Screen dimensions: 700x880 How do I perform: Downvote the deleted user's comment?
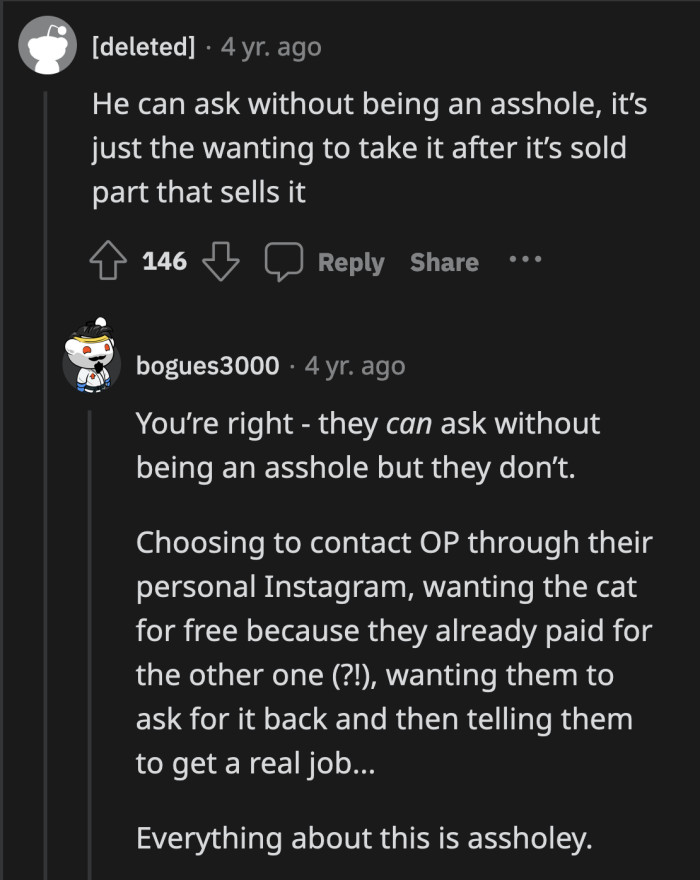click(220, 262)
